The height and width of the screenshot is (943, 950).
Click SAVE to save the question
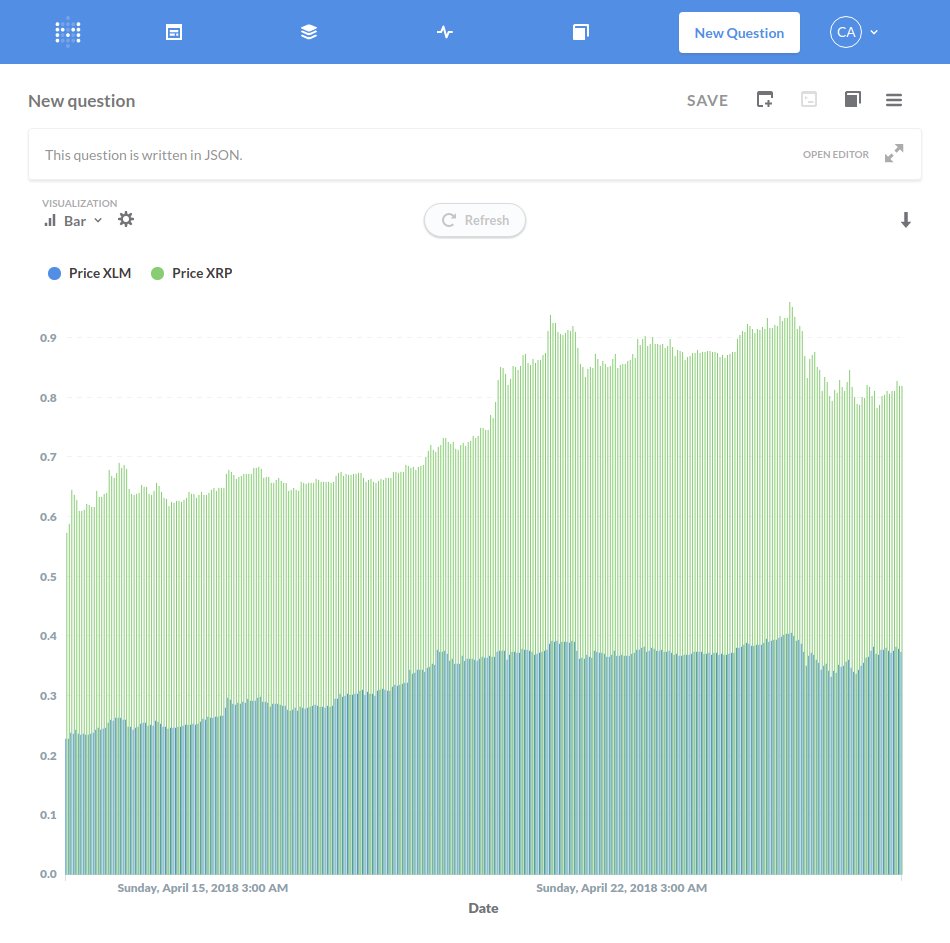point(707,101)
